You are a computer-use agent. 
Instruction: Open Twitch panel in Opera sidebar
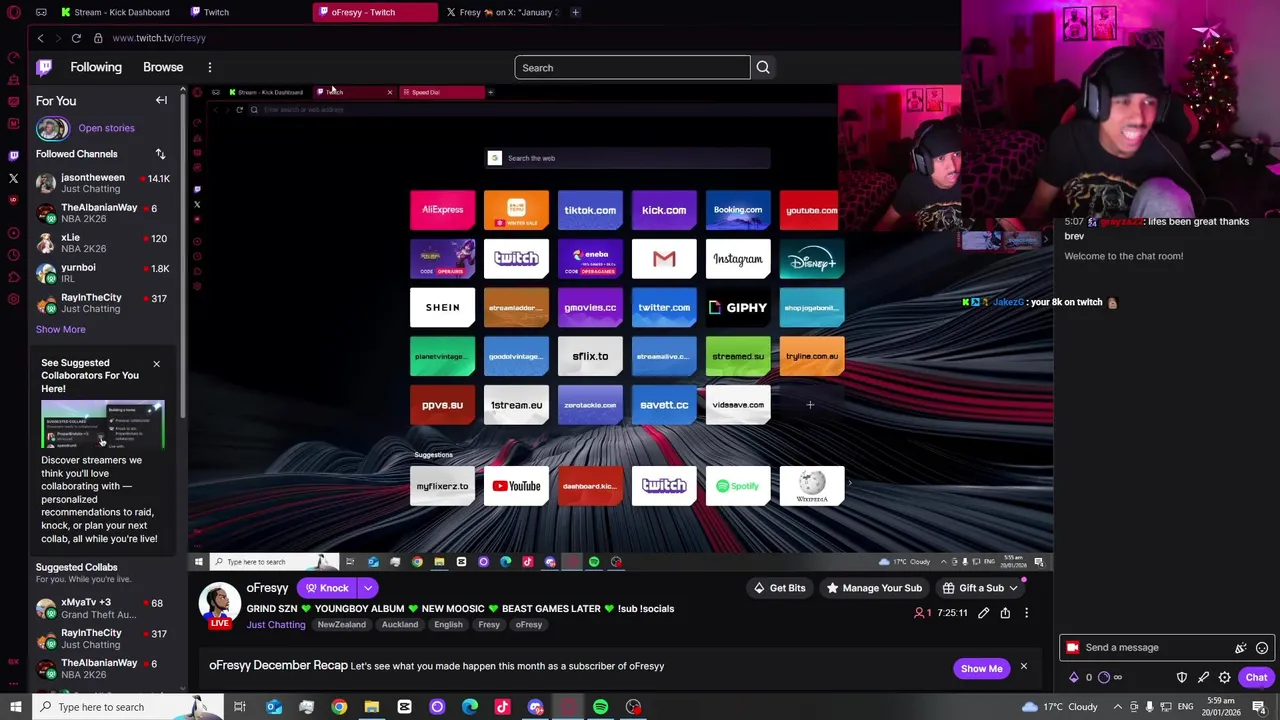coord(13,156)
